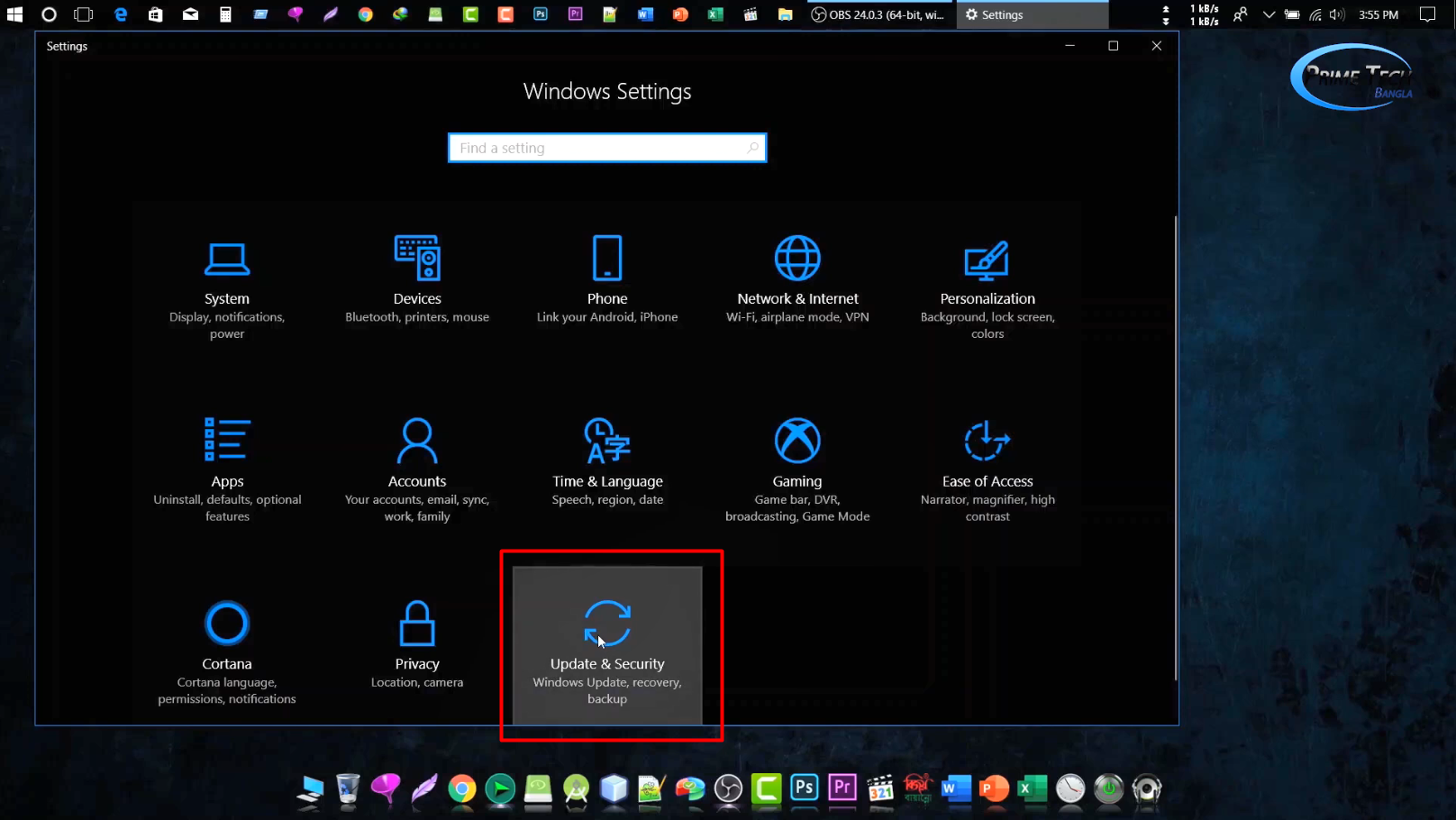Open Devices settings for Bluetooth and printers

pos(417,280)
